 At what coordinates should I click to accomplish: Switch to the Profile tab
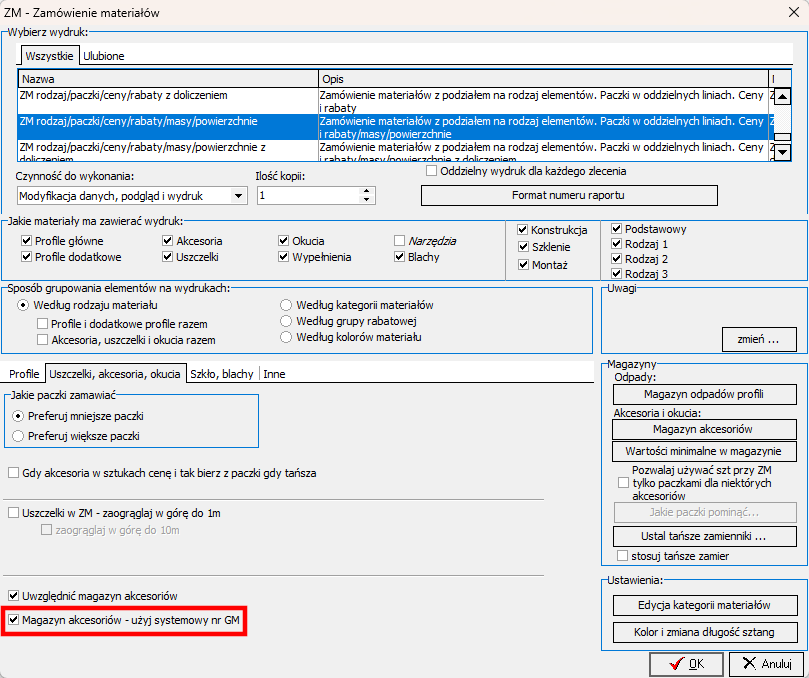tap(24, 374)
